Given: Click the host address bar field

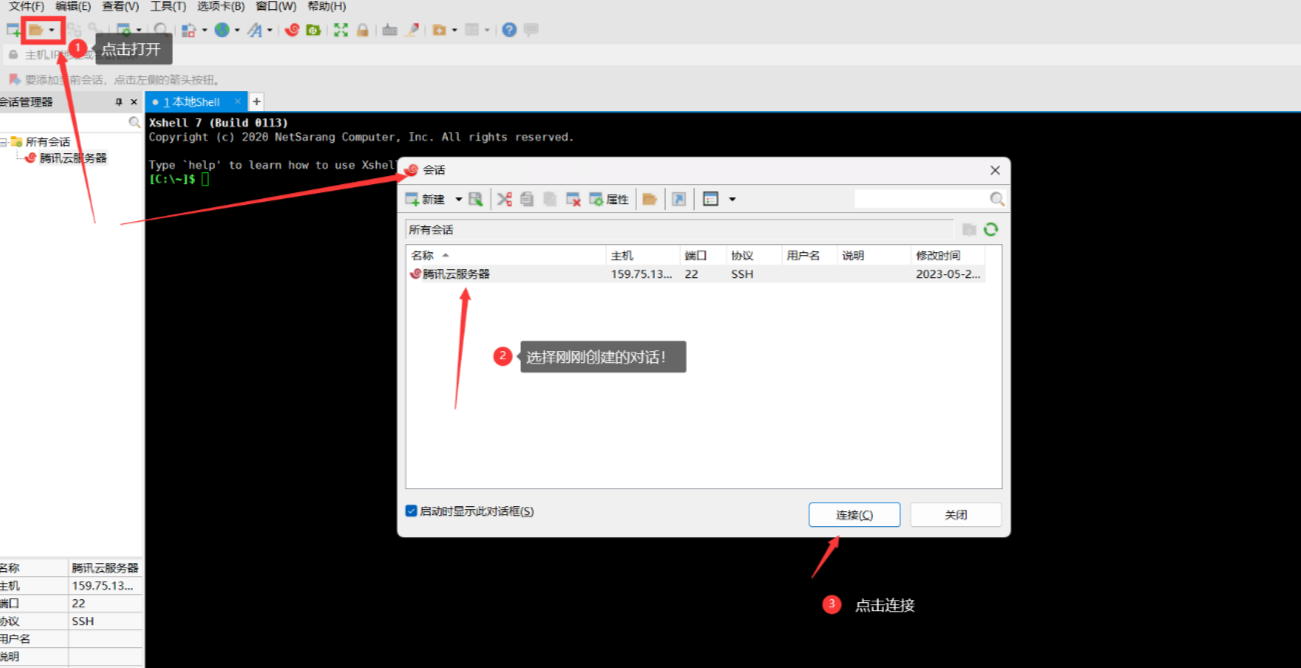Looking at the screenshot, I should click(x=650, y=55).
